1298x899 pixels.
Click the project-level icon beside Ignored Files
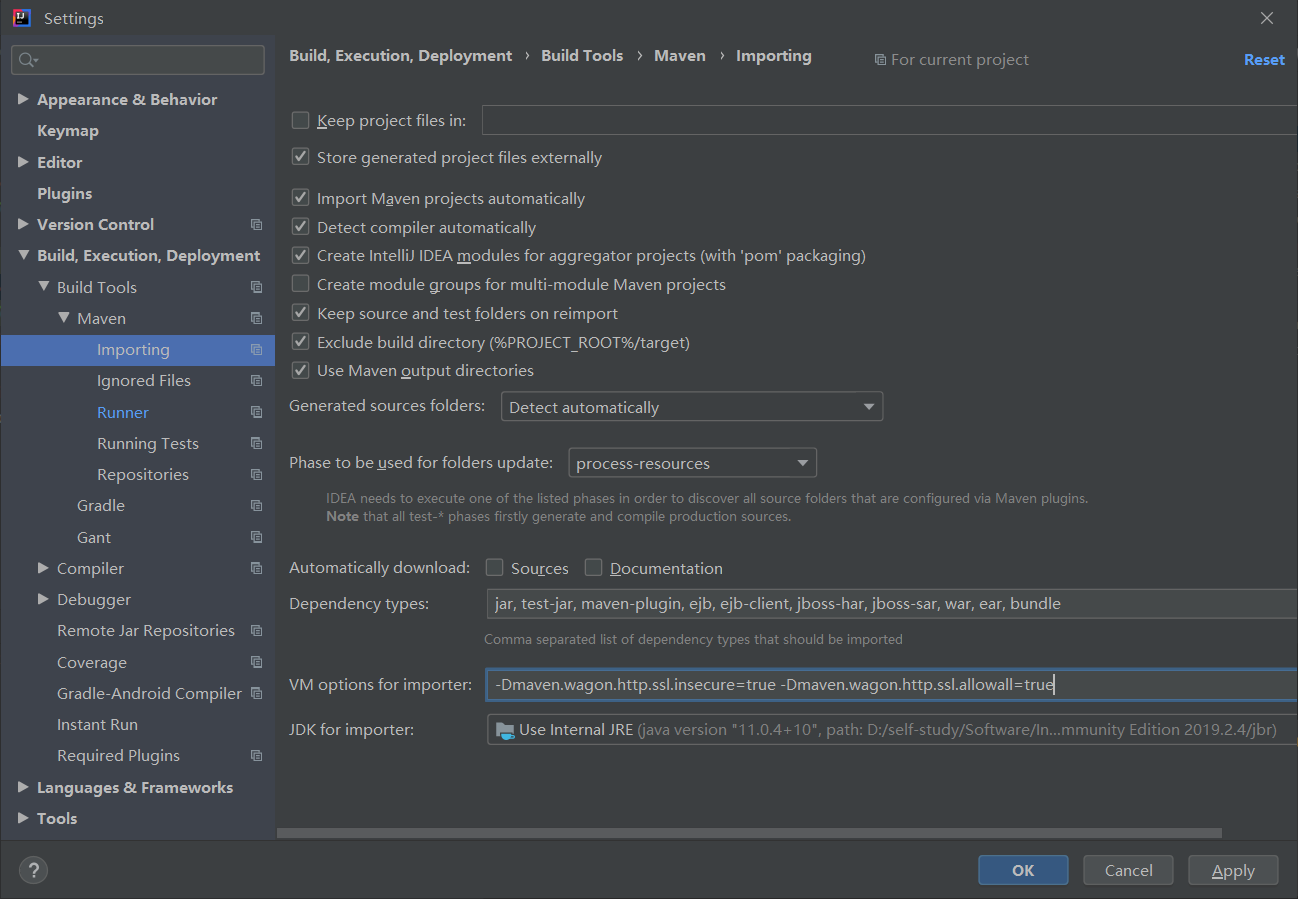point(257,381)
